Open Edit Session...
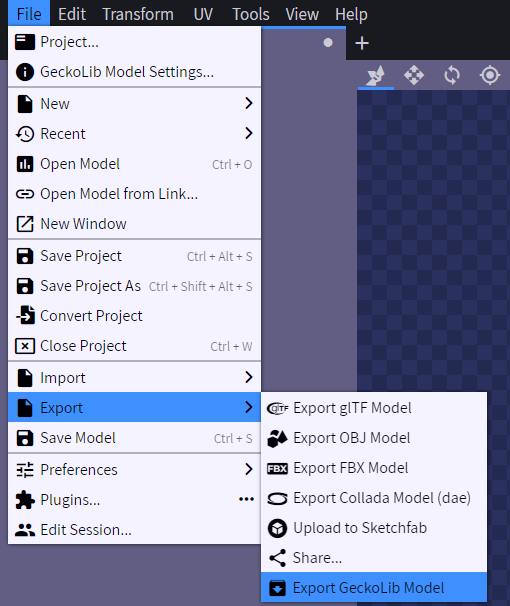The image size is (510, 606). (134, 529)
